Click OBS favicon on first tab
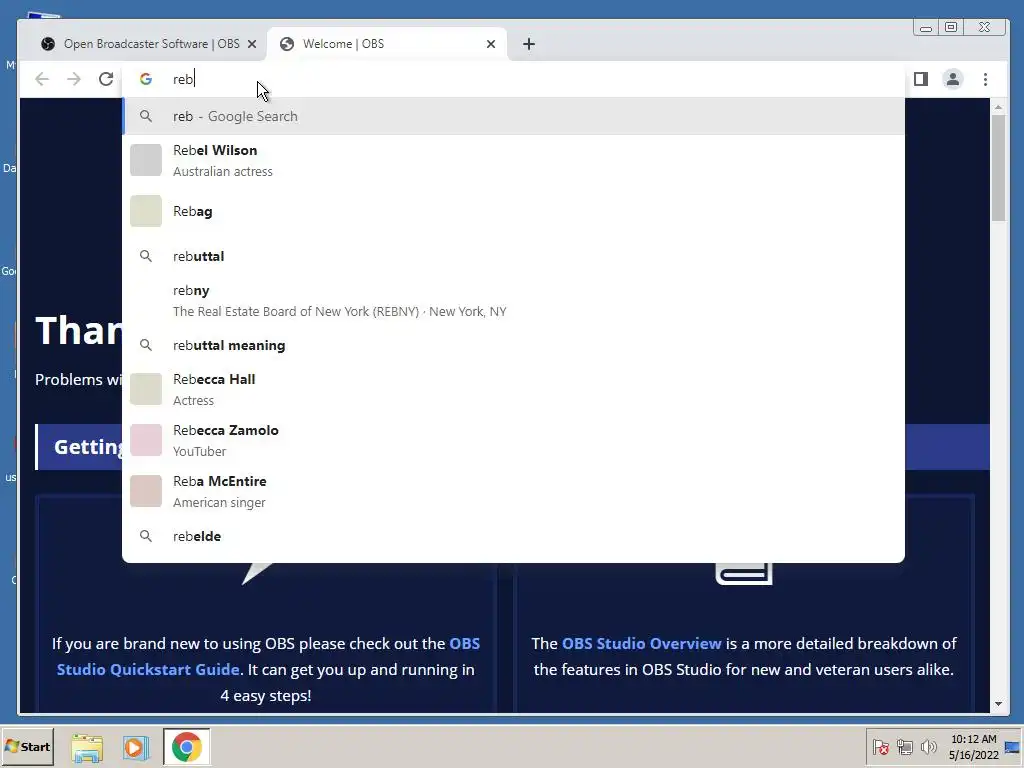1024x768 pixels. pos(48,44)
